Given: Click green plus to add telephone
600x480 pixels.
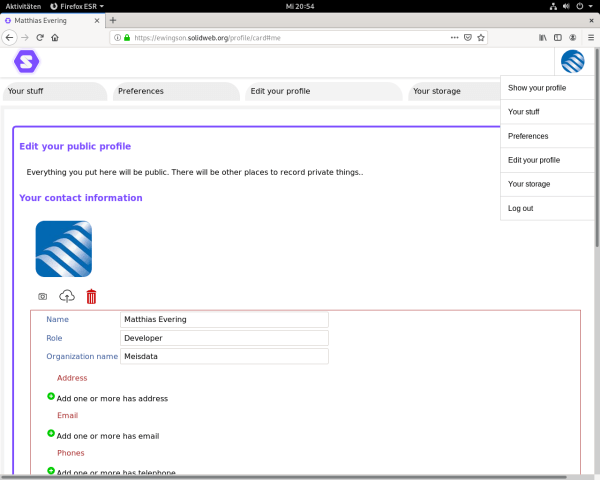Looking at the screenshot, I should point(51,470).
